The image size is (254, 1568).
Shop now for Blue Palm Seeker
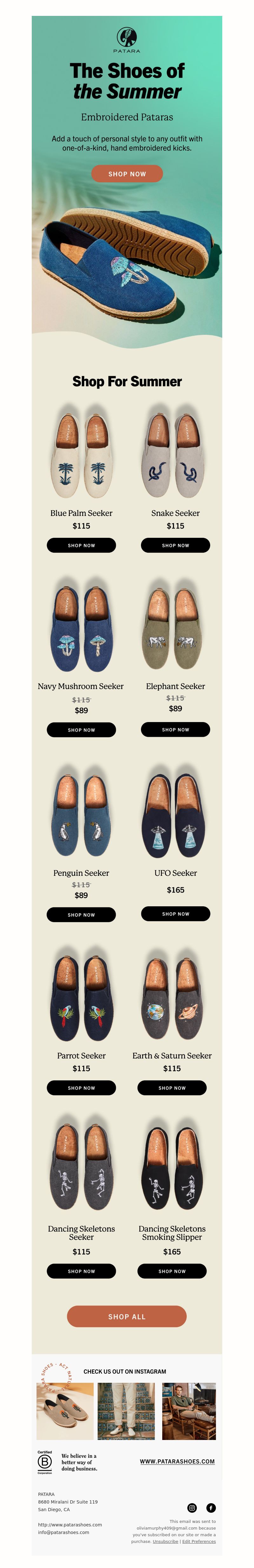[81, 545]
